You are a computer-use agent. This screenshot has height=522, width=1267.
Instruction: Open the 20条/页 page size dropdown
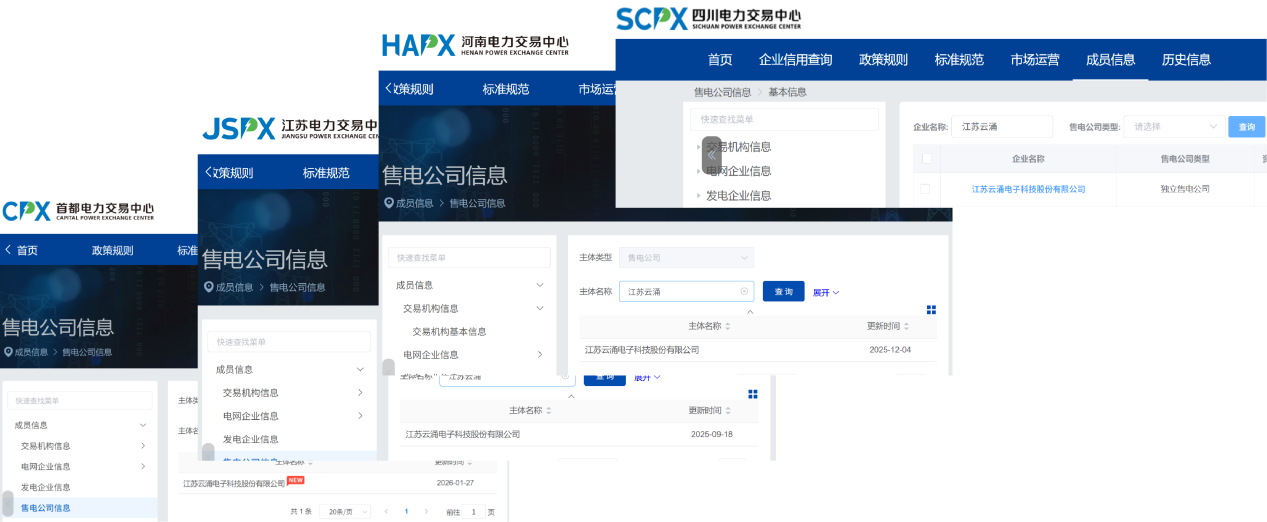pos(346,511)
